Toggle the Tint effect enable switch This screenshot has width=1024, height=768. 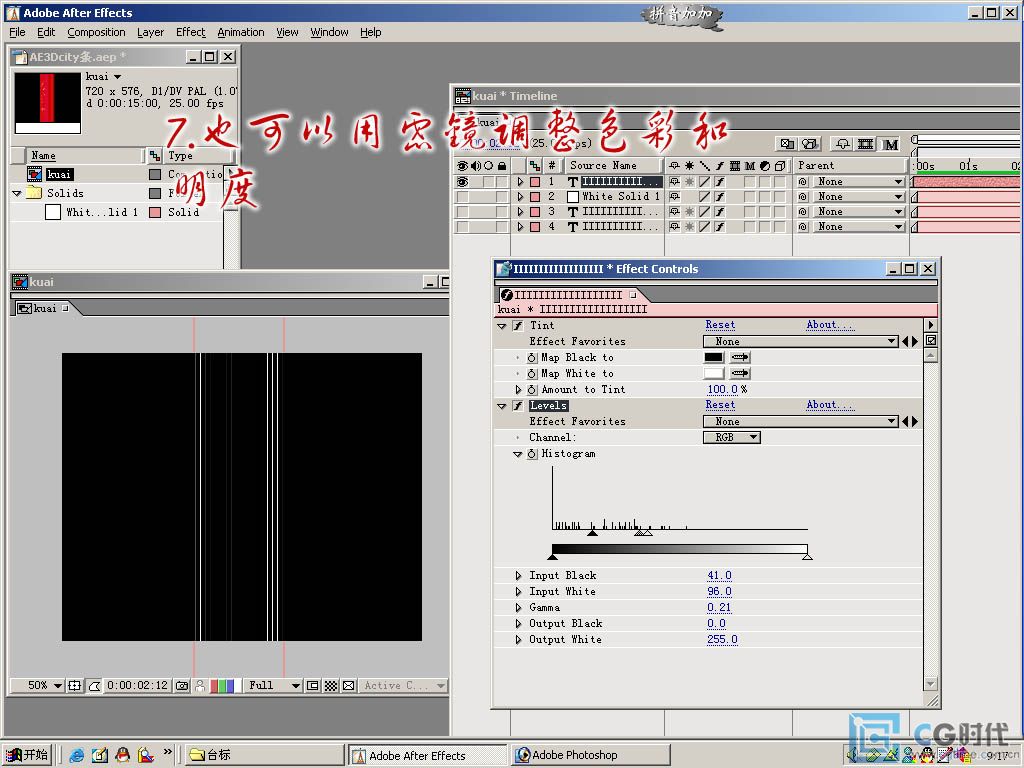point(518,326)
